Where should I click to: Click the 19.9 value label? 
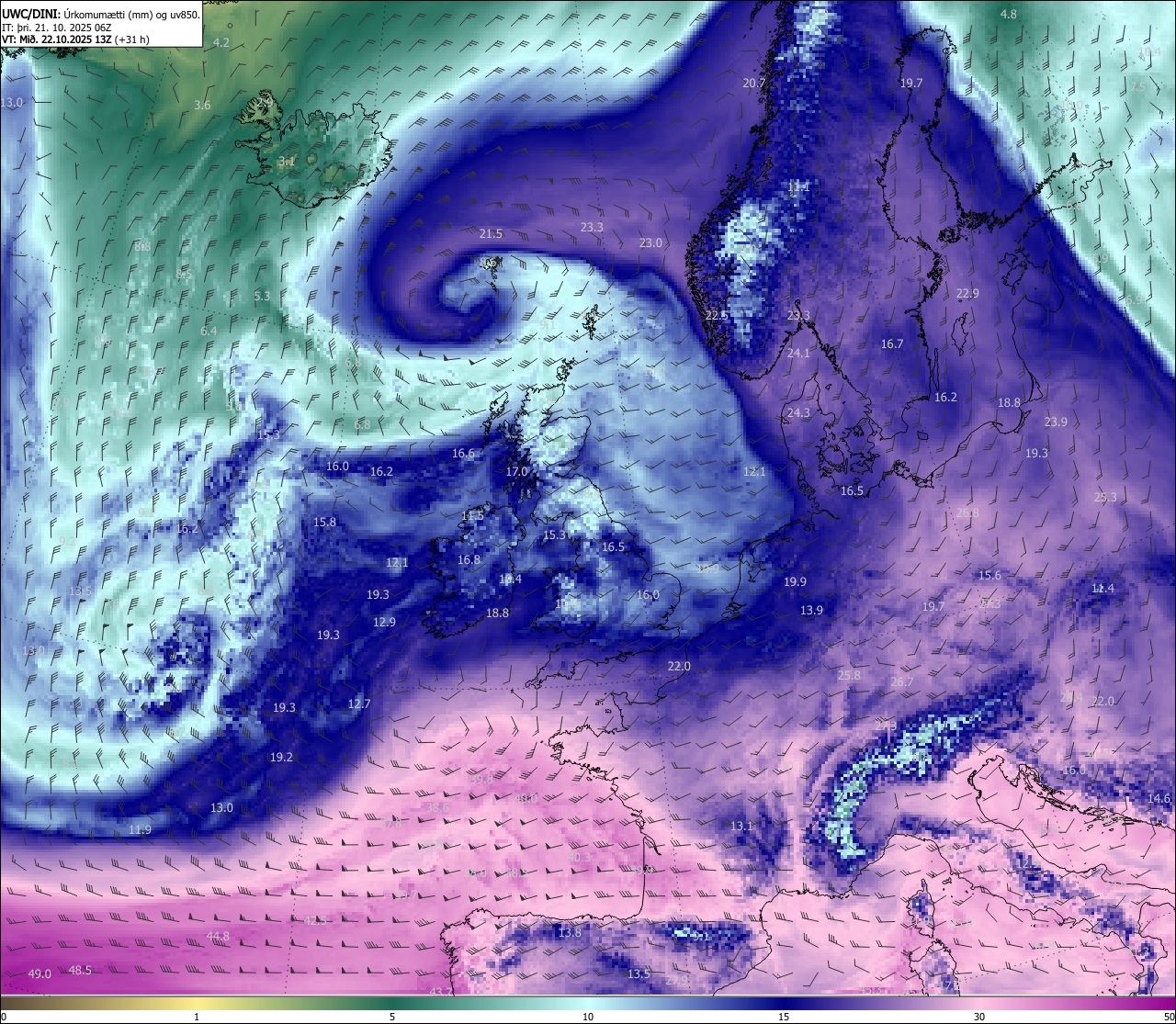click(x=795, y=581)
